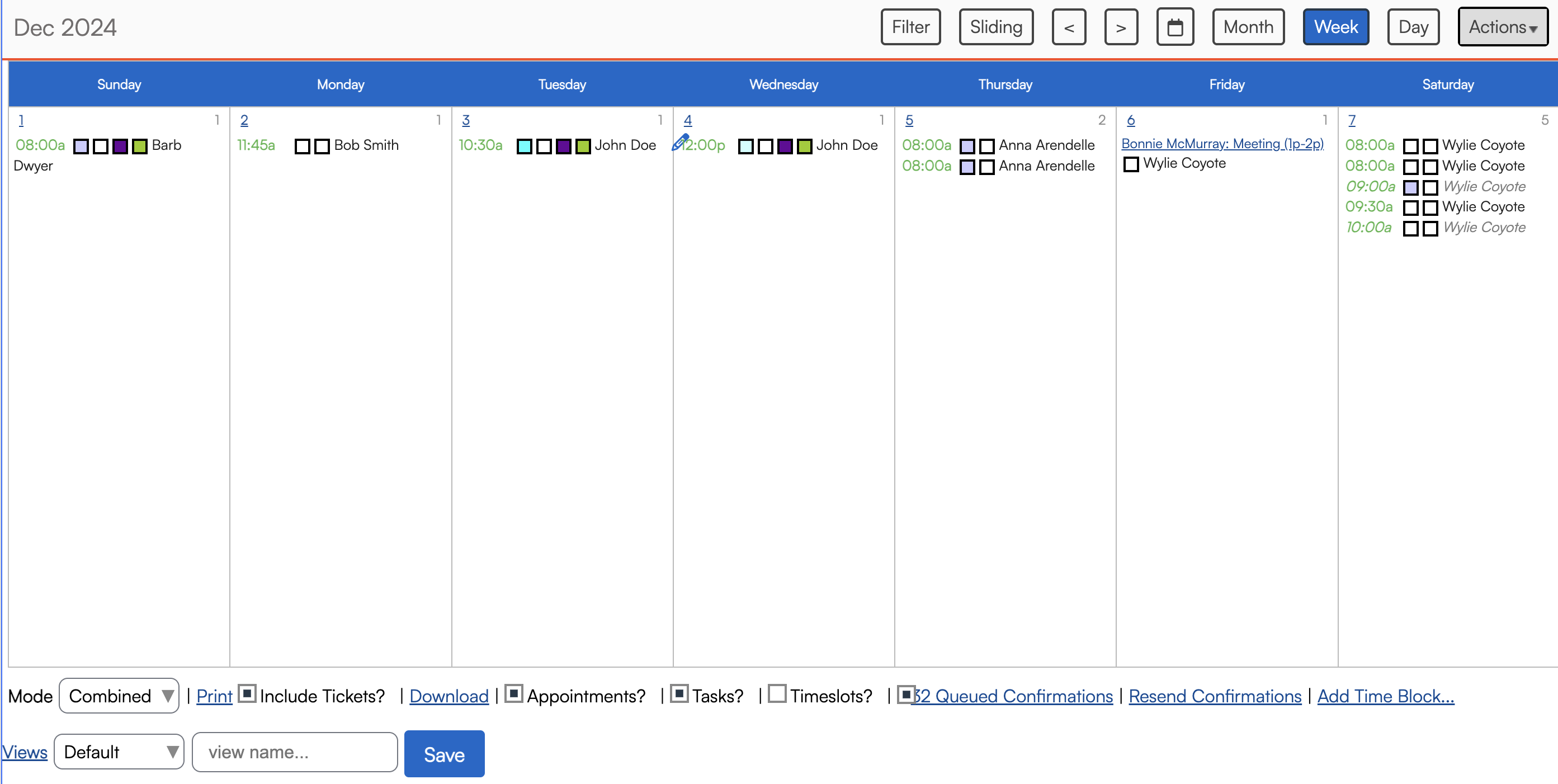Click the pencil edit icon on Wednesday
Image resolution: width=1558 pixels, height=784 pixels.
click(x=680, y=142)
